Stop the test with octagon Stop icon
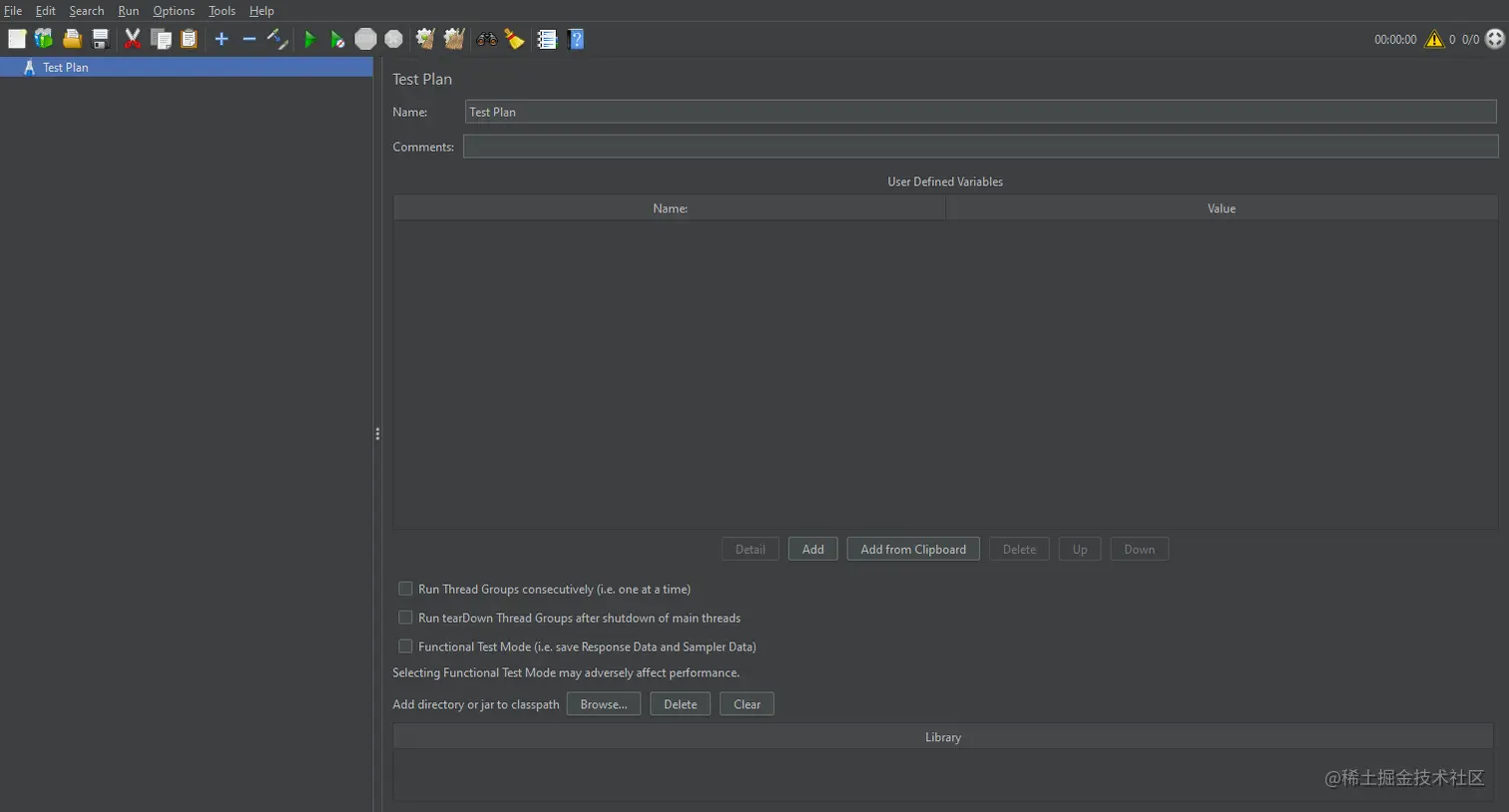 point(366,39)
